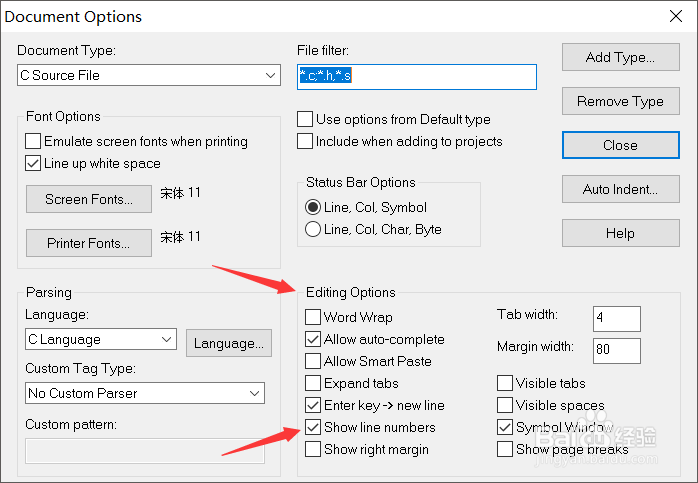
Task: Disable Show line numbers checkbox
Action: (314, 428)
